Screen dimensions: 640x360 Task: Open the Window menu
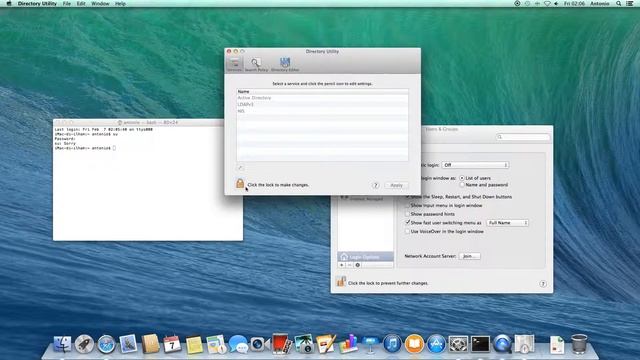(100, 4)
